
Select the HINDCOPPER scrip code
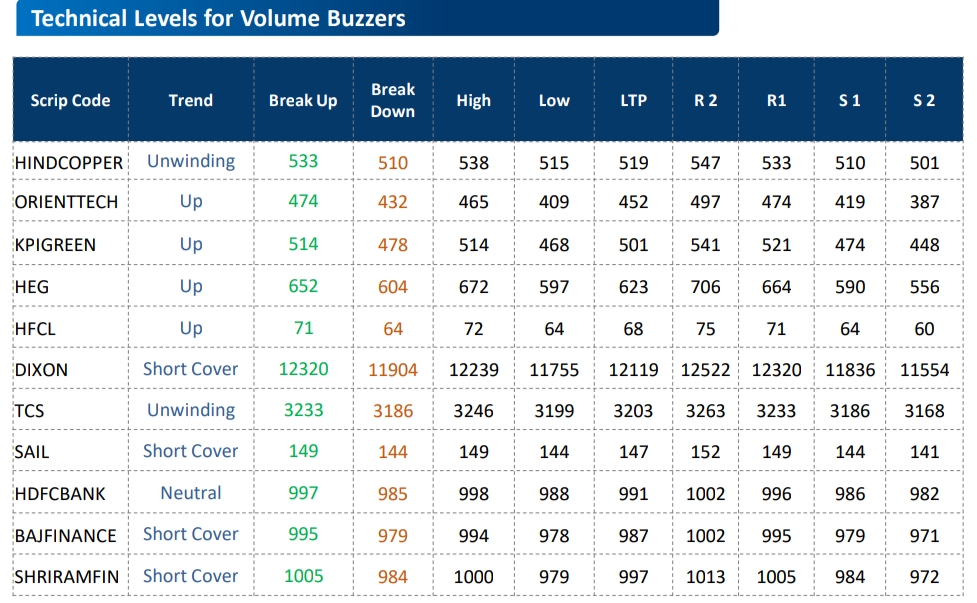69,162
